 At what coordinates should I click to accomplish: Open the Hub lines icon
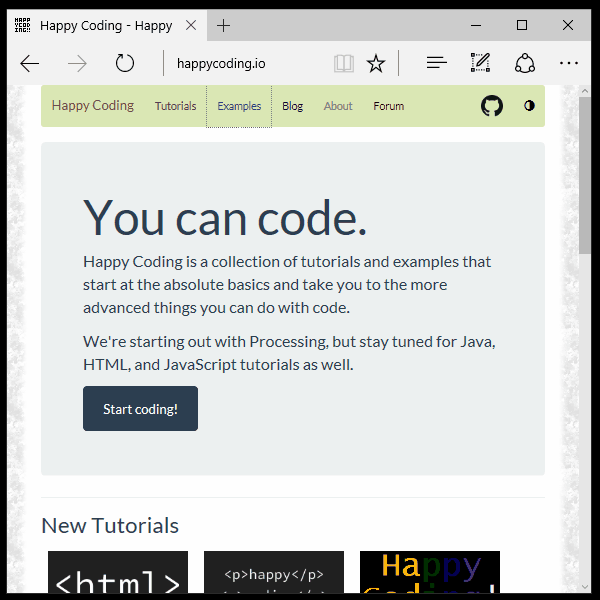point(436,63)
